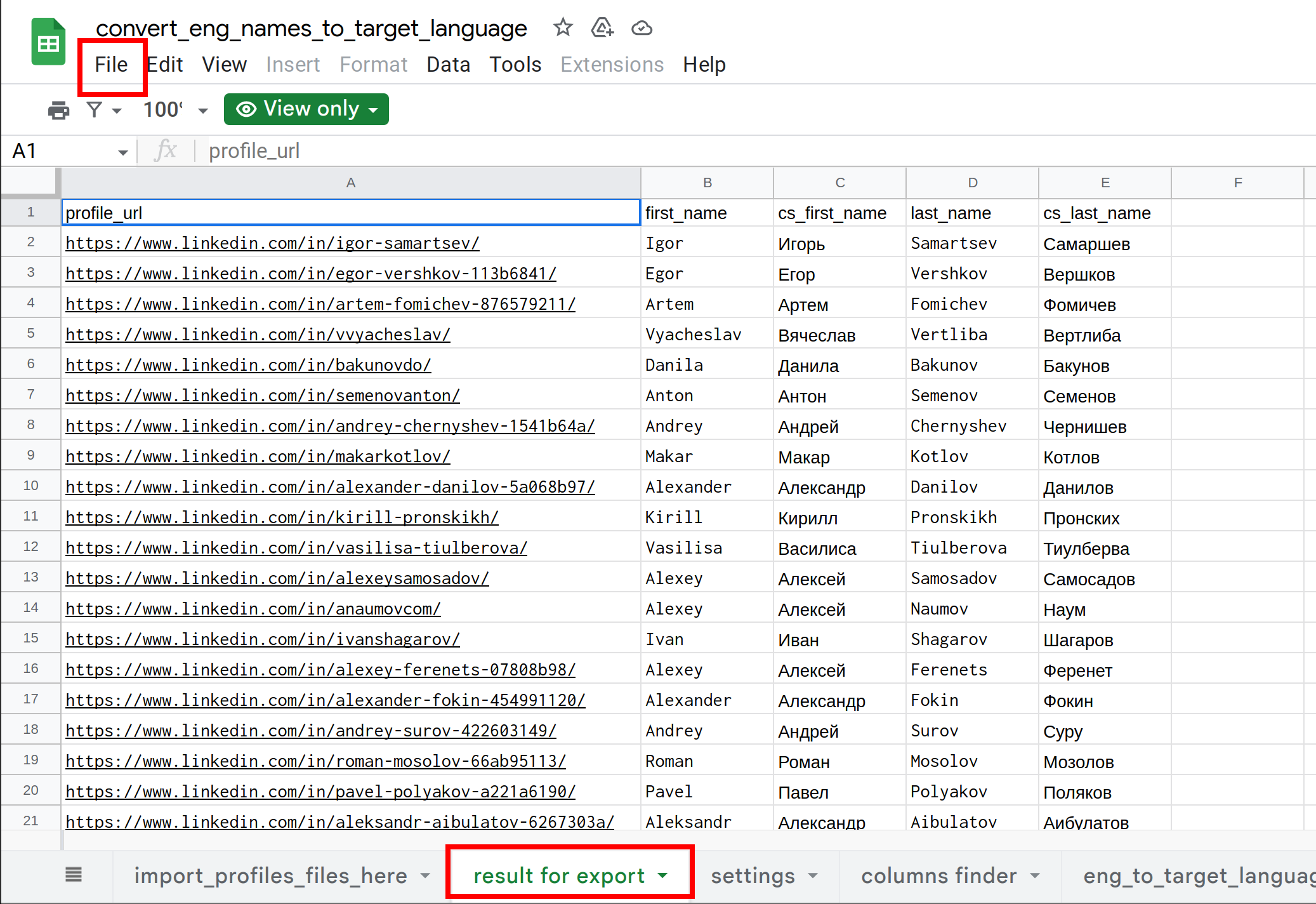Open the File menu
The image size is (1316, 904).
pos(111,65)
